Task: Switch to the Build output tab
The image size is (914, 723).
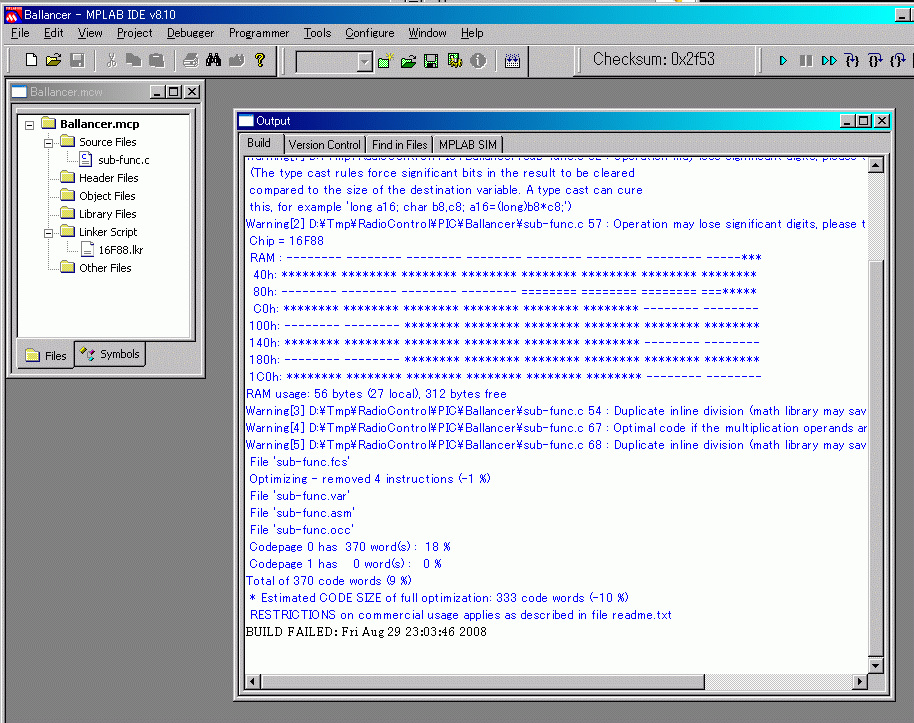Action: (x=259, y=143)
